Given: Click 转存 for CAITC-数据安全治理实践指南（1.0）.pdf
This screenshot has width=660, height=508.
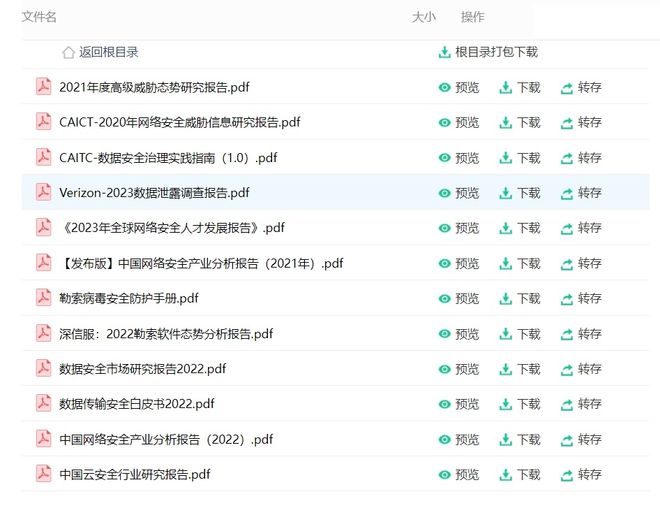Looking at the screenshot, I should tap(581, 158).
